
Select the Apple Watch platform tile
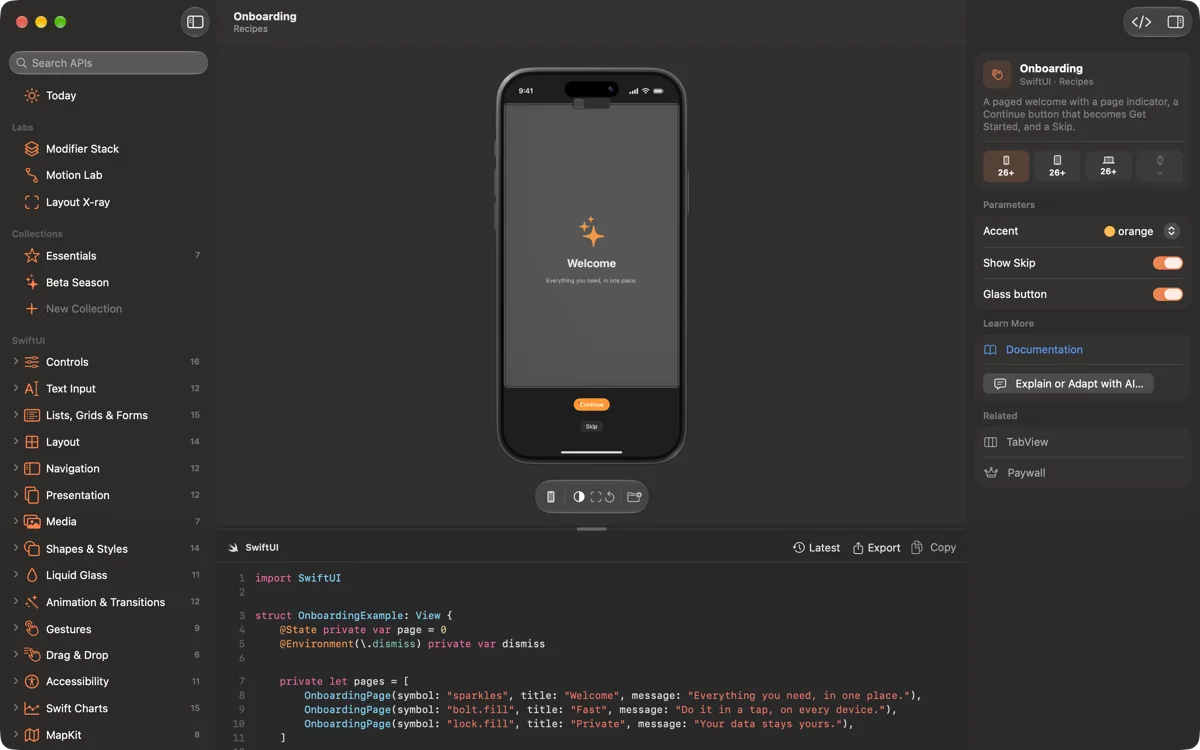(x=1159, y=166)
